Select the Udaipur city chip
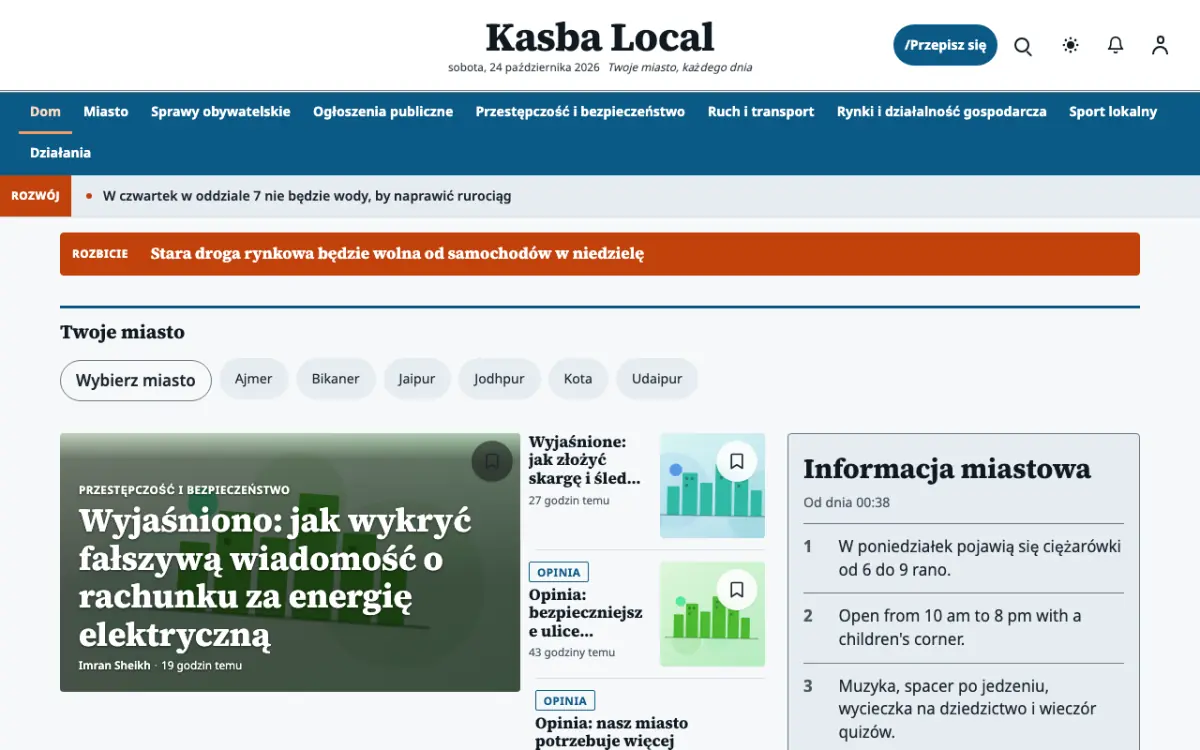1200x750 pixels. (657, 379)
